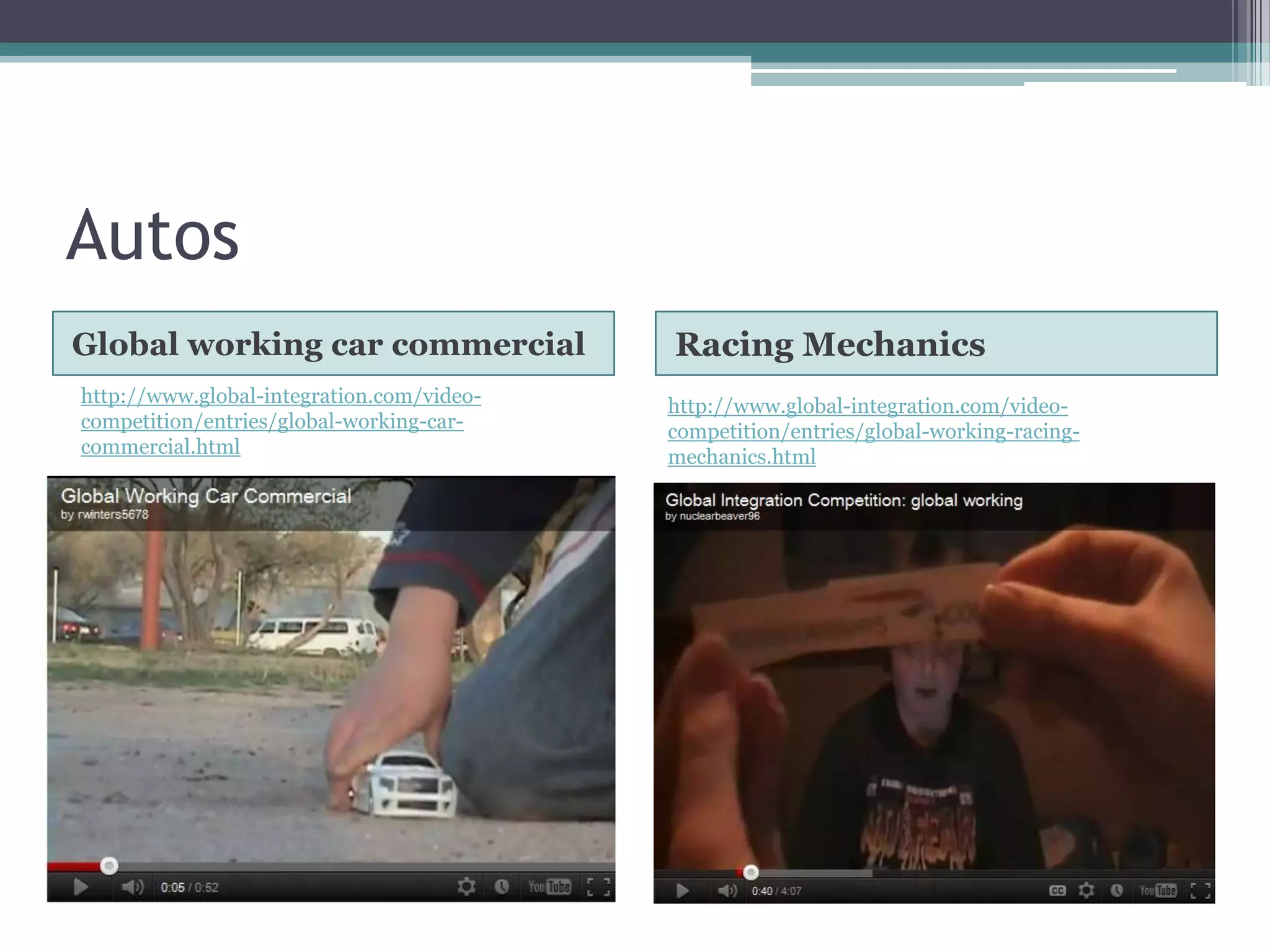Image resolution: width=1270 pixels, height=952 pixels.
Task: Play the Global Working Car Commercial video
Action: coord(81,887)
